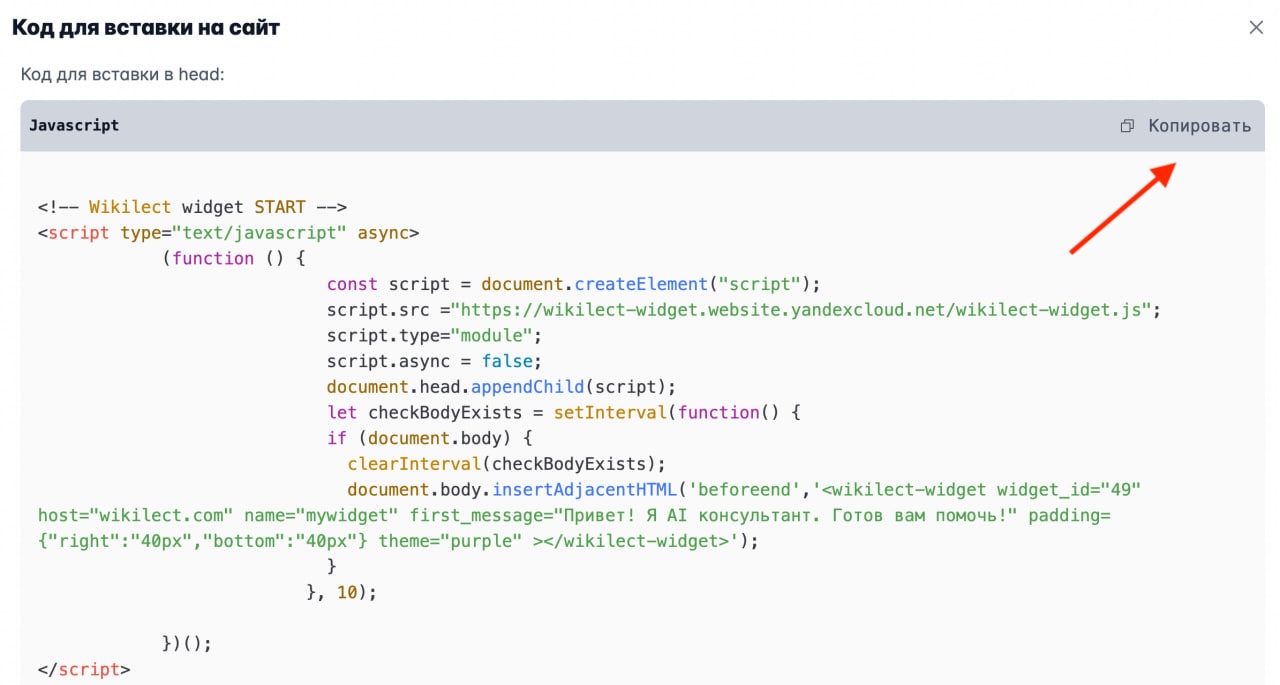Click the '})();' line

pyautogui.click(x=187, y=643)
